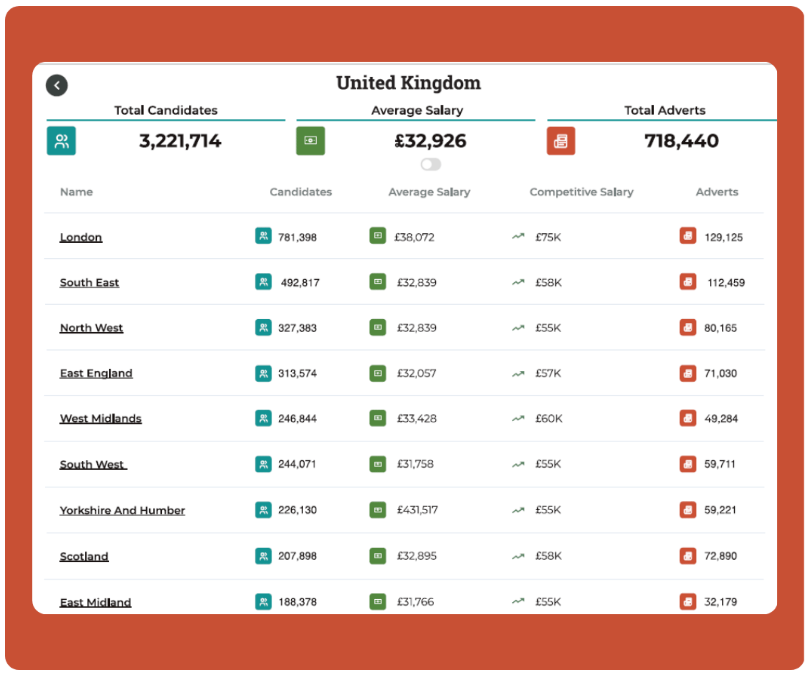The height and width of the screenshot is (673, 807).
Task: Click the Average Salary banknote icon
Action: [310, 141]
